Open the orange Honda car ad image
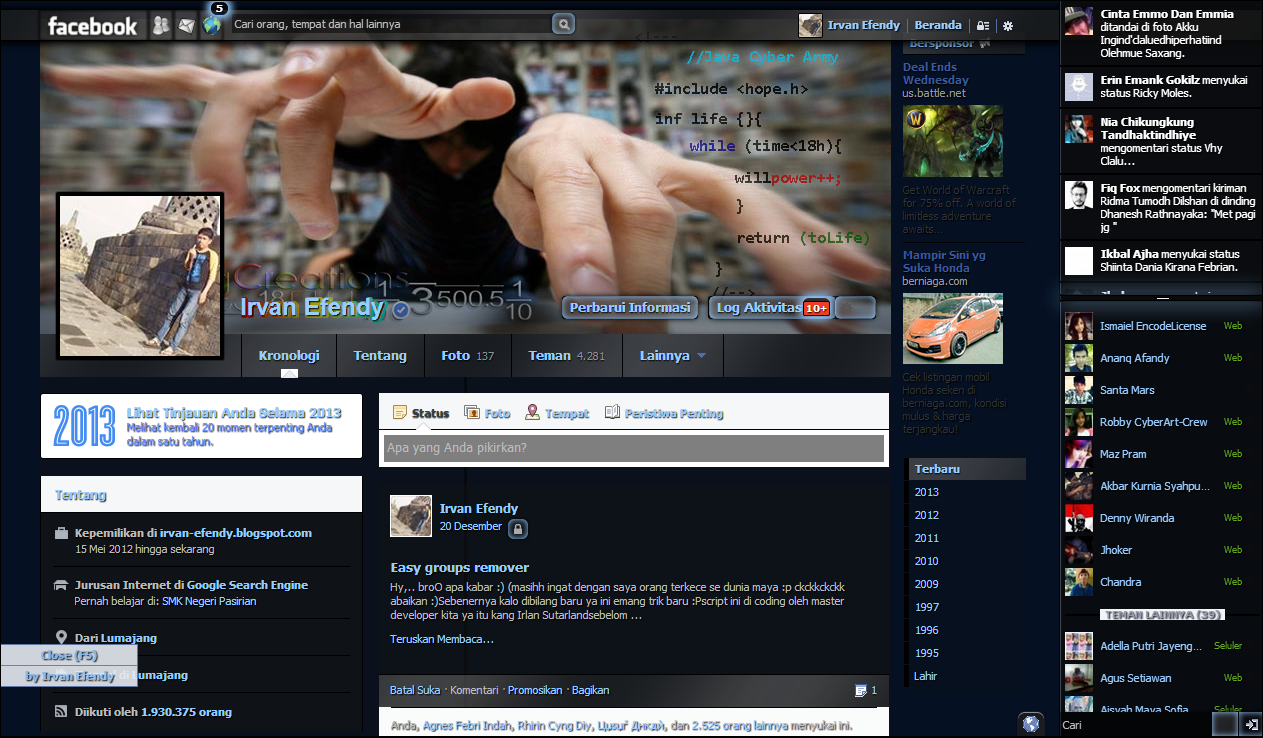The image size is (1263, 738). coord(953,328)
